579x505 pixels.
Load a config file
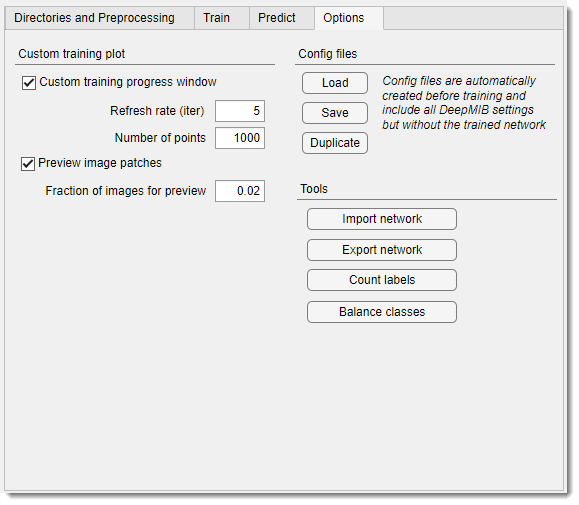click(335, 83)
